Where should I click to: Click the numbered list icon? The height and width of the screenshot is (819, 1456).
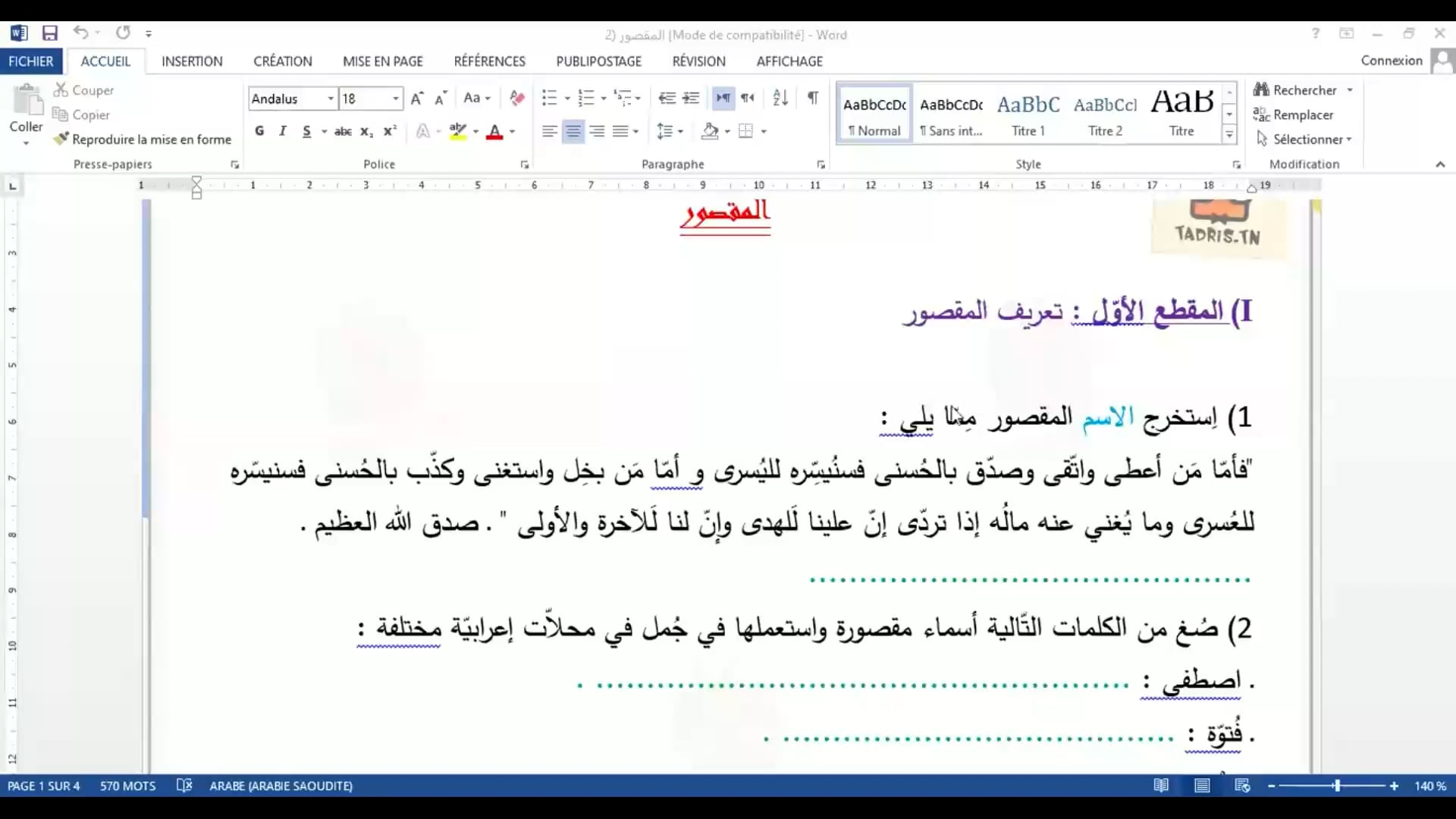(585, 98)
